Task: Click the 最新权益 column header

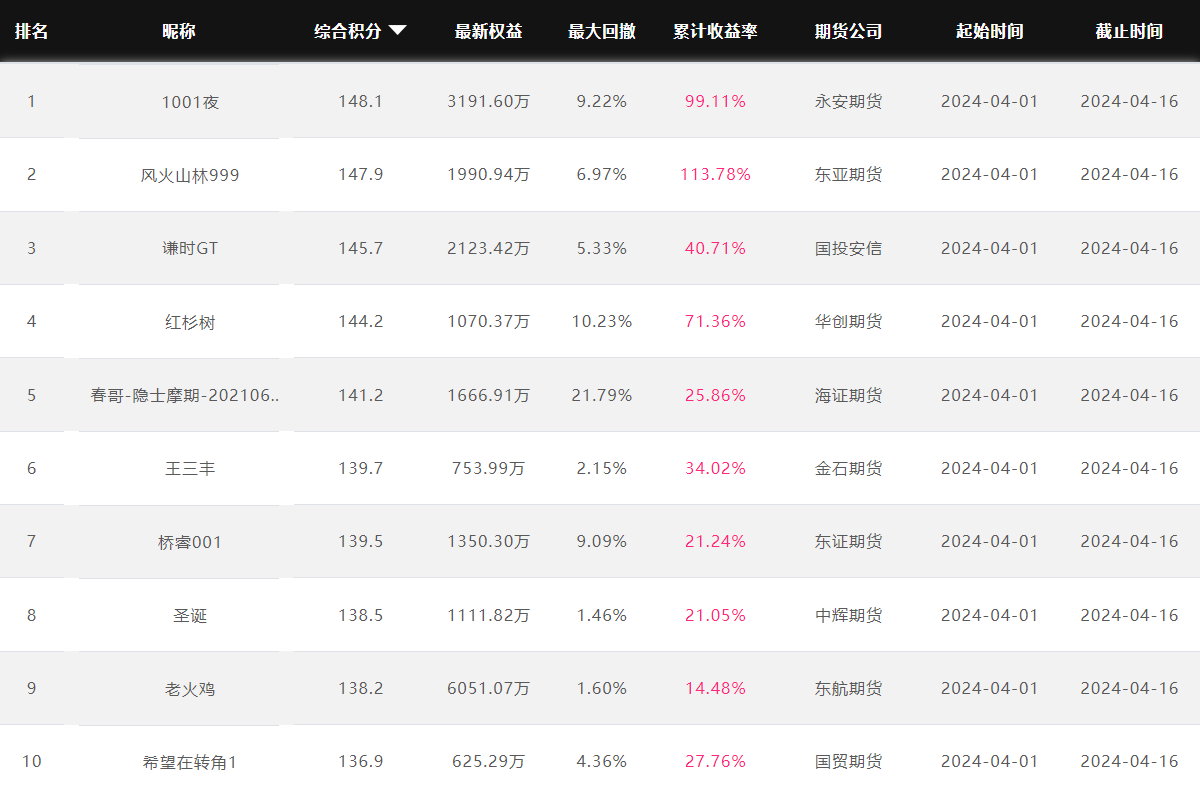Action: pyautogui.click(x=488, y=31)
